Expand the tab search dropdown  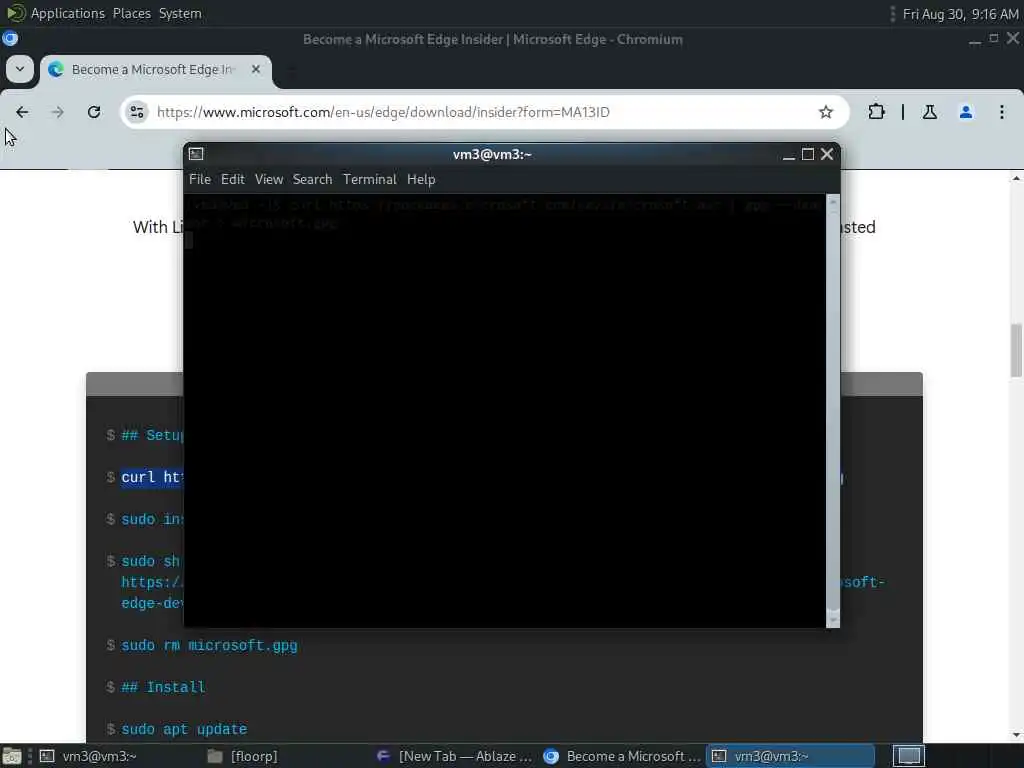coord(20,69)
